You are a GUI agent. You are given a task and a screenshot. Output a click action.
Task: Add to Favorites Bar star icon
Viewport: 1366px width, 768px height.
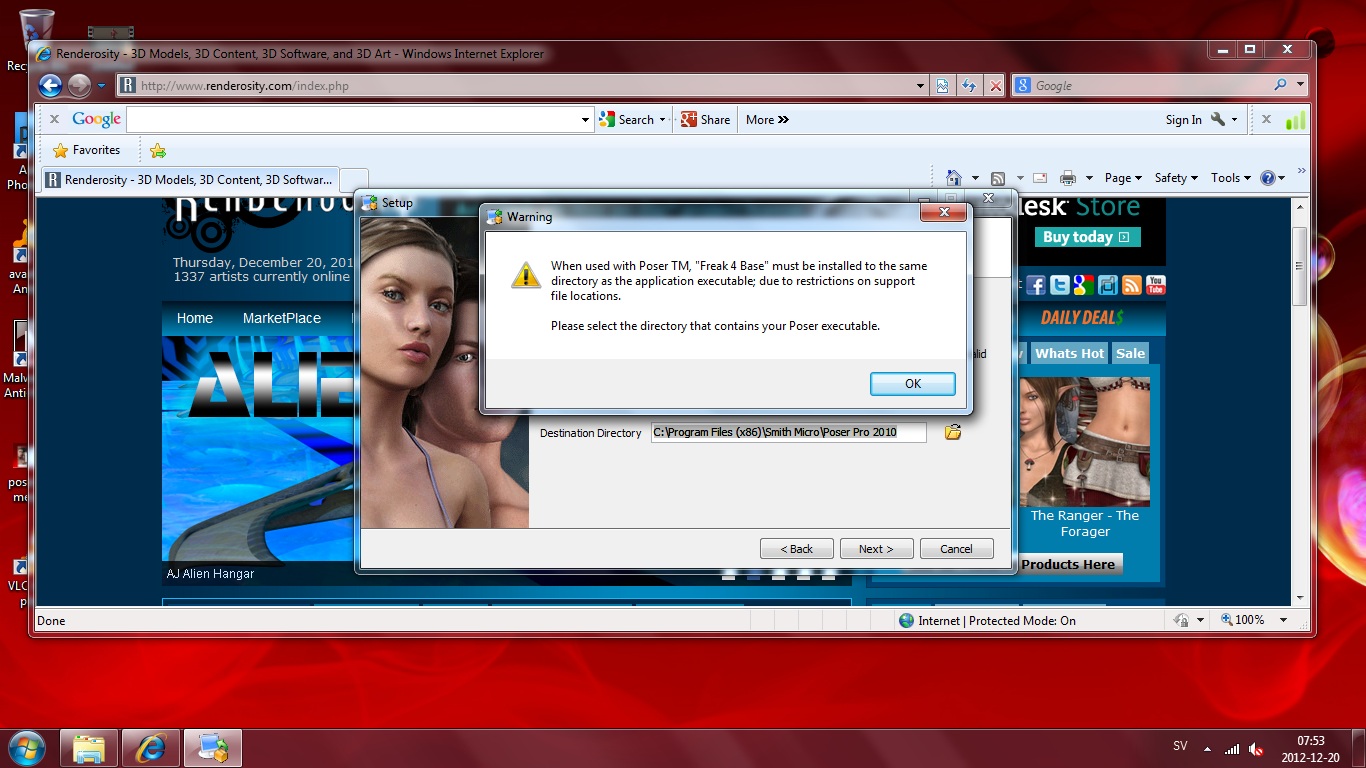coord(157,150)
